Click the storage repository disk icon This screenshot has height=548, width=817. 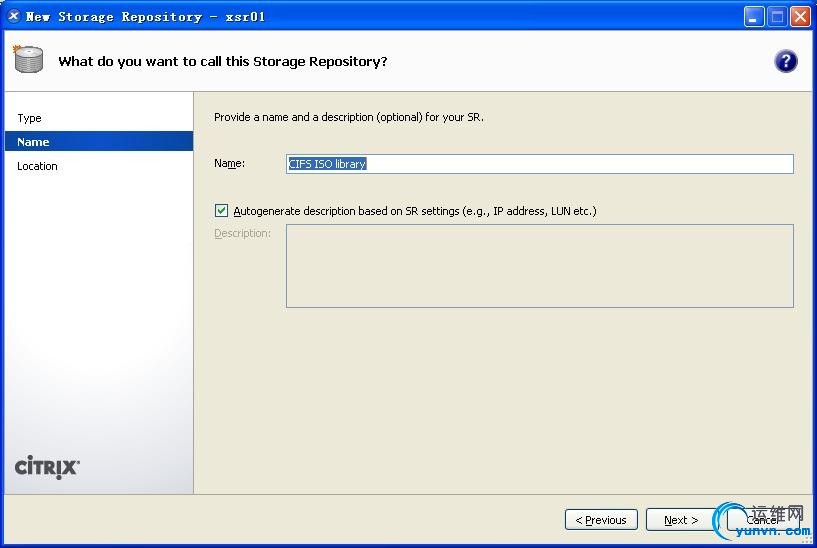point(28,59)
